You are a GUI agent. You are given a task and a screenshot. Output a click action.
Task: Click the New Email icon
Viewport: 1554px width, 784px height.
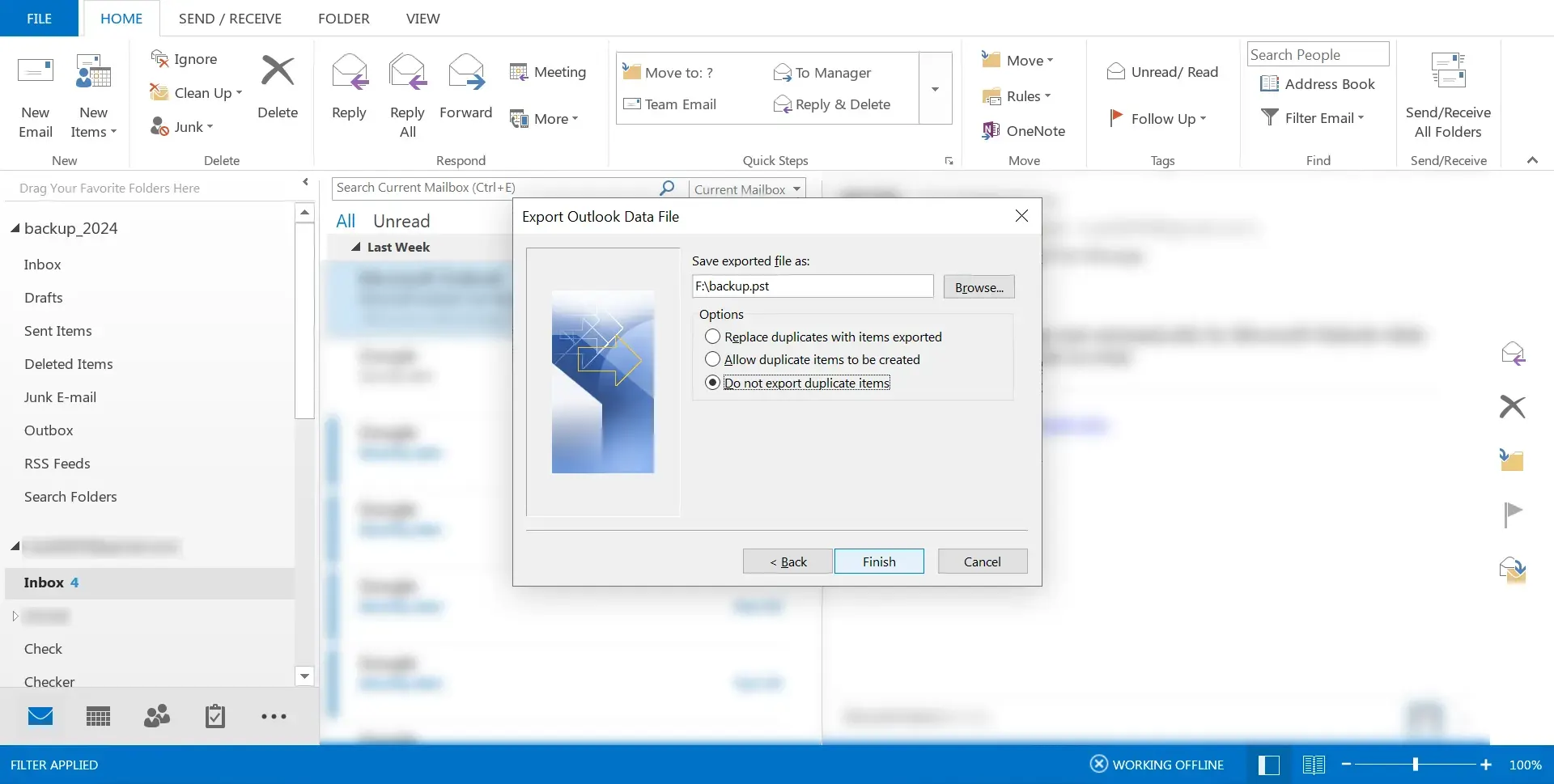coord(36,71)
